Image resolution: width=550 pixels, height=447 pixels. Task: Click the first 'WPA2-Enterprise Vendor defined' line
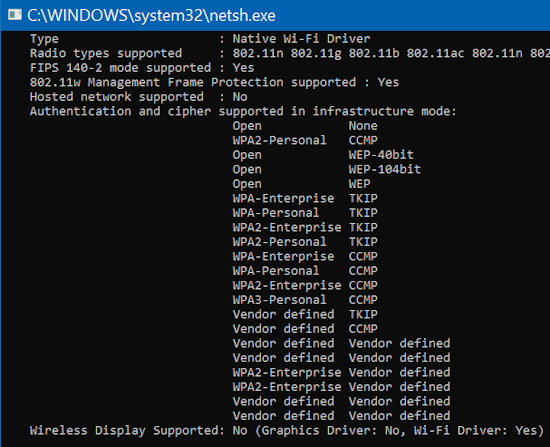click(x=341, y=372)
